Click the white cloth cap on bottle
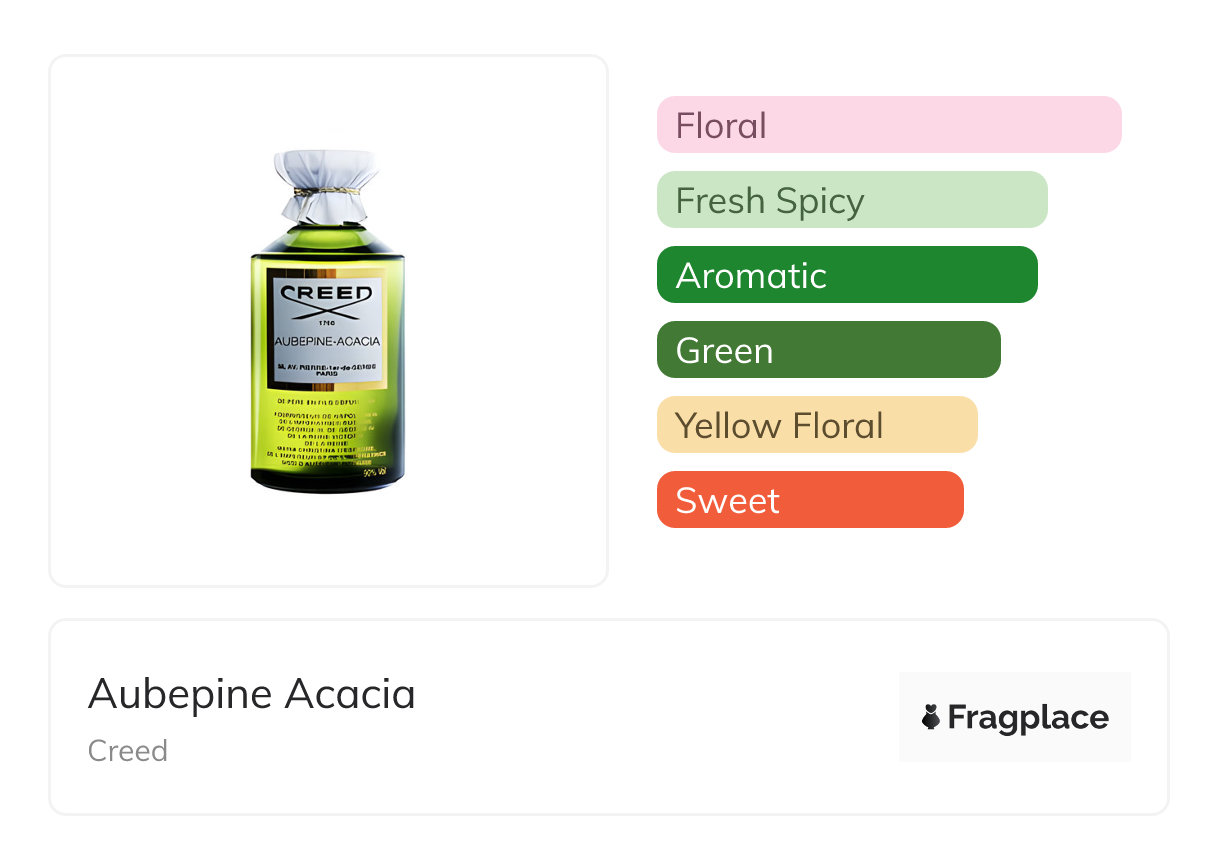Screen dimensions: 1218x864 point(327,172)
